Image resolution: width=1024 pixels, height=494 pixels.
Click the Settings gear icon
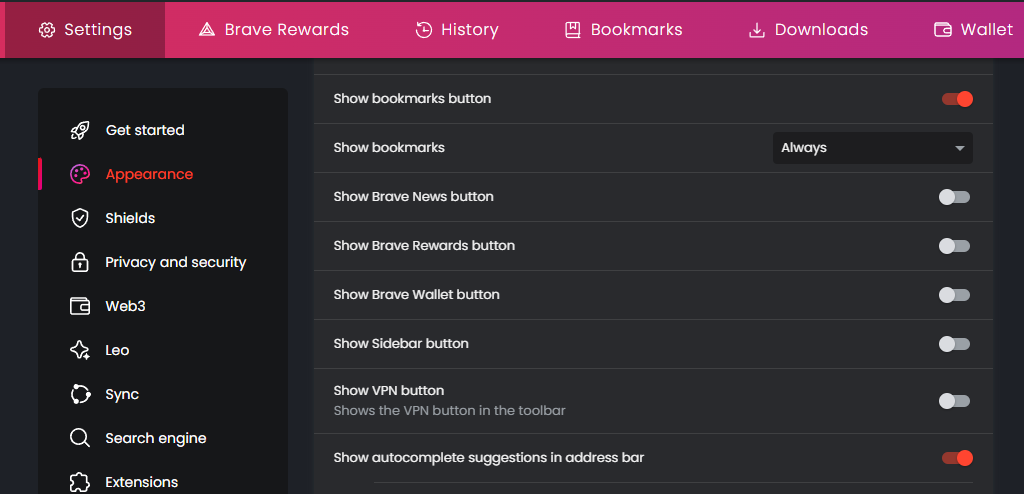47,30
